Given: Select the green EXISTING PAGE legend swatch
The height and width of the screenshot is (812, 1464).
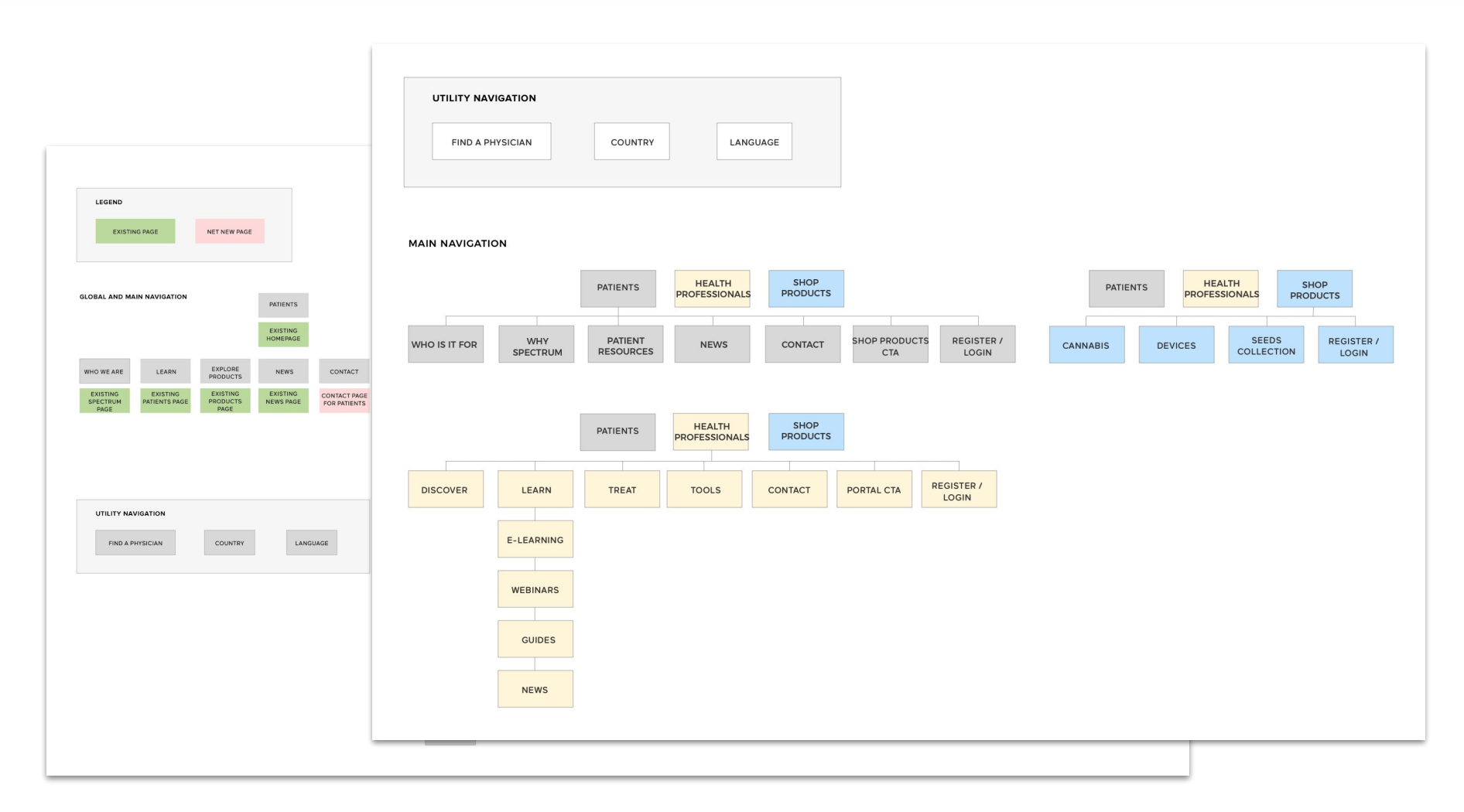Looking at the screenshot, I should 135,231.
